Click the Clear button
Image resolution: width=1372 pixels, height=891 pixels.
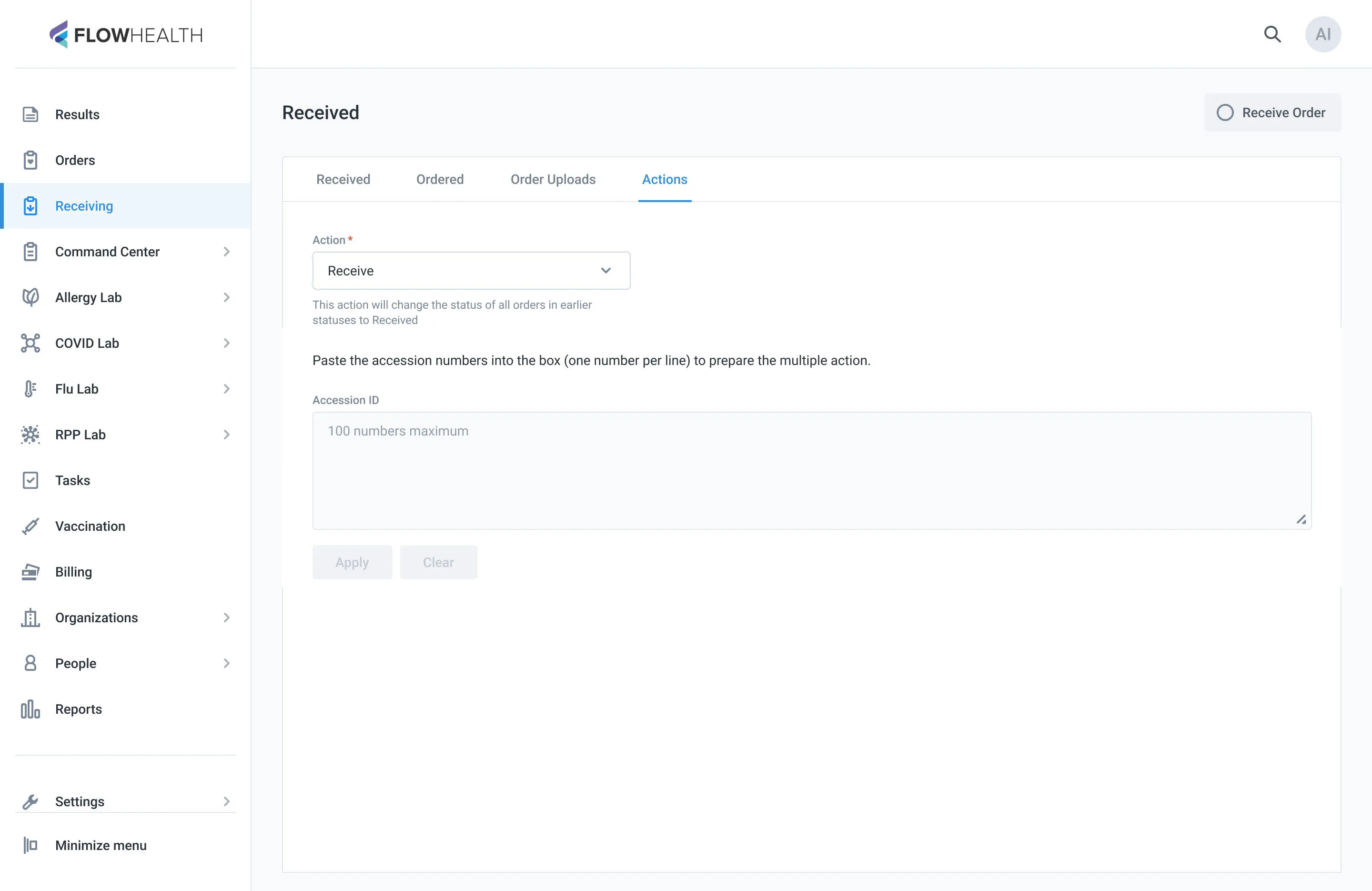[438, 562]
